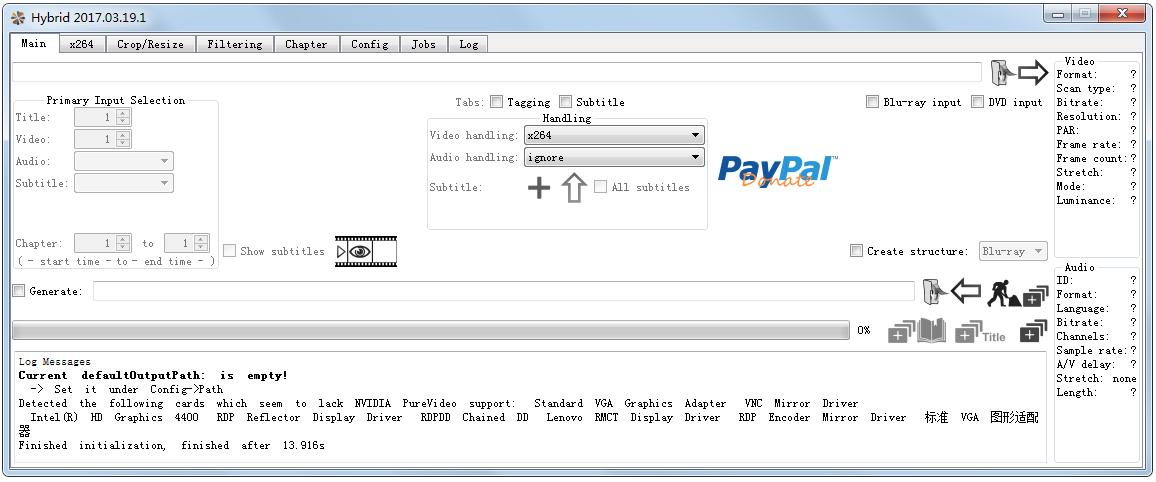Add a subtitle with the plus icon

click(539, 187)
